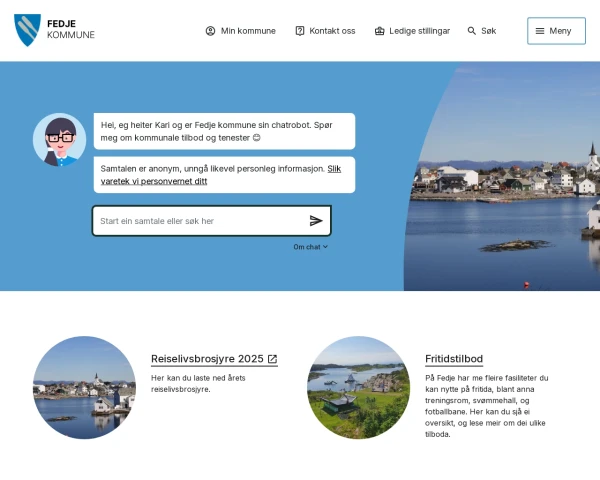The width and height of the screenshot is (600, 480).
Task: Click external link icon beside Reiselivsbrosjyre 2025
Action: click(272, 359)
